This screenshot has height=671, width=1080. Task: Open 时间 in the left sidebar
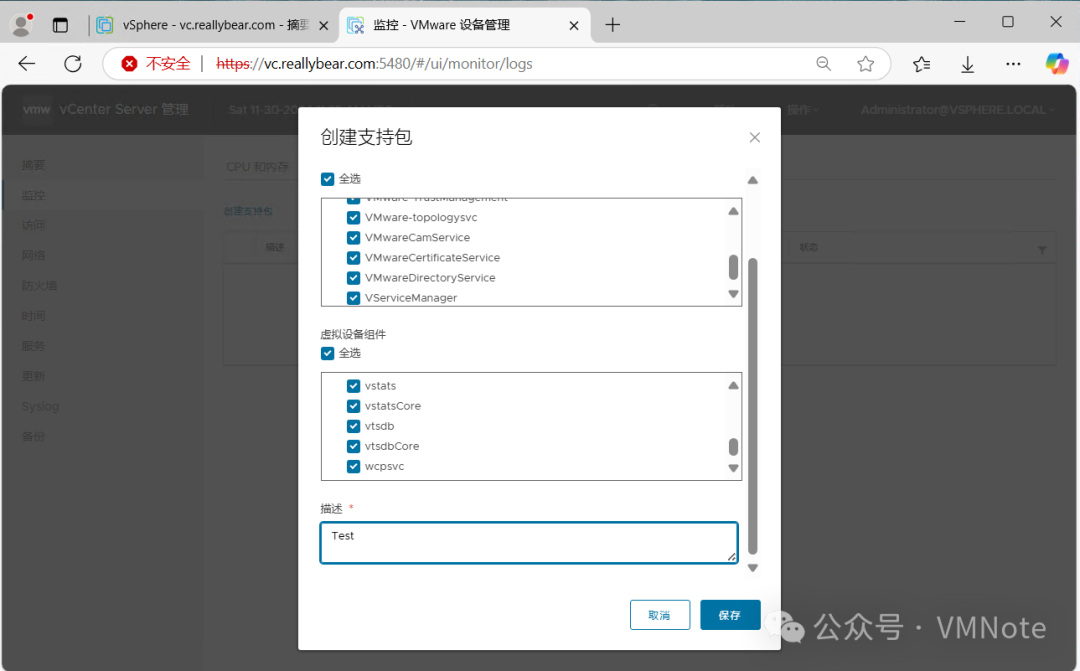point(33,316)
